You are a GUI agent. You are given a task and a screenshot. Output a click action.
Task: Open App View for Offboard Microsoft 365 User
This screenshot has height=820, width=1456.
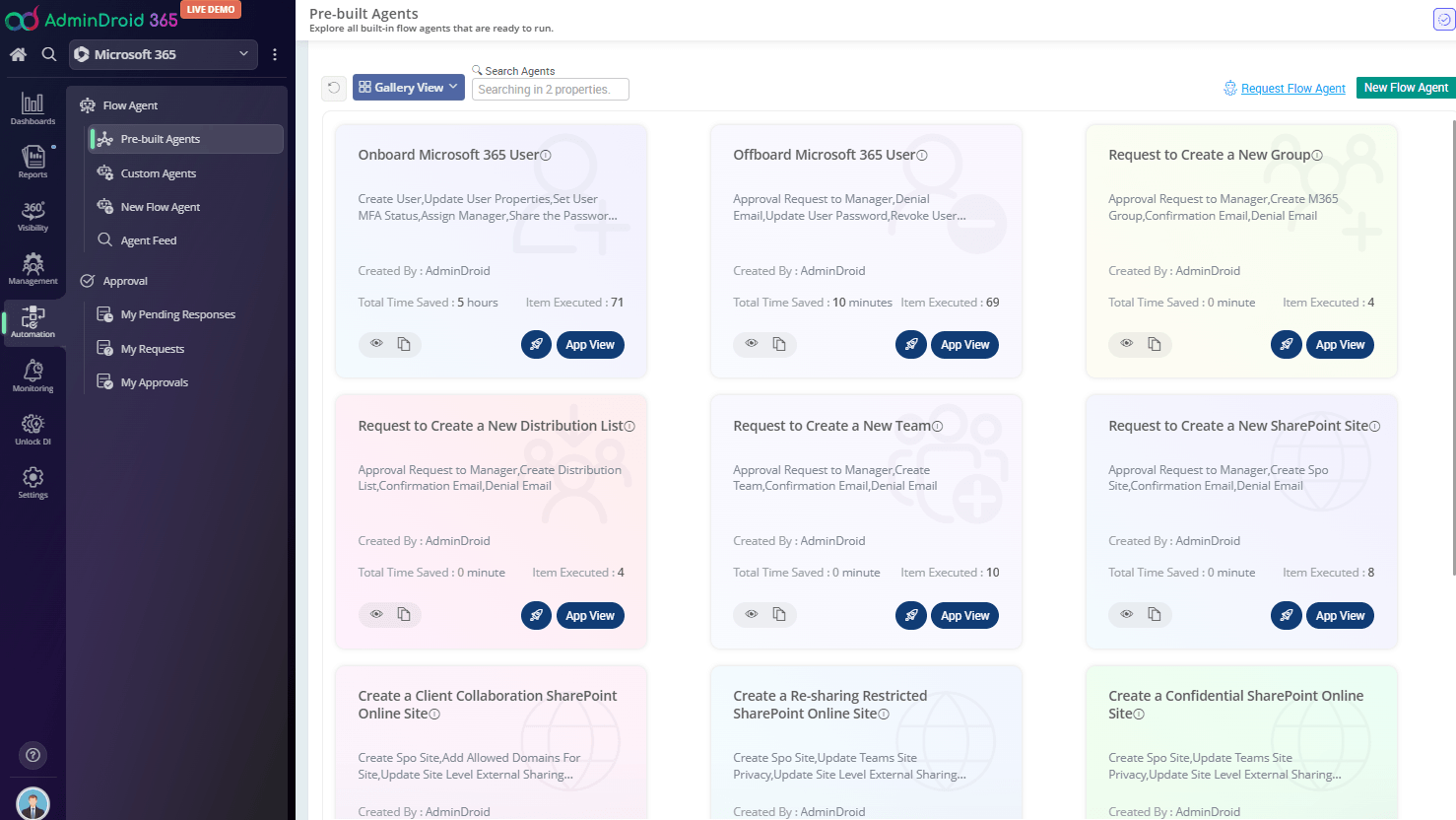click(964, 345)
